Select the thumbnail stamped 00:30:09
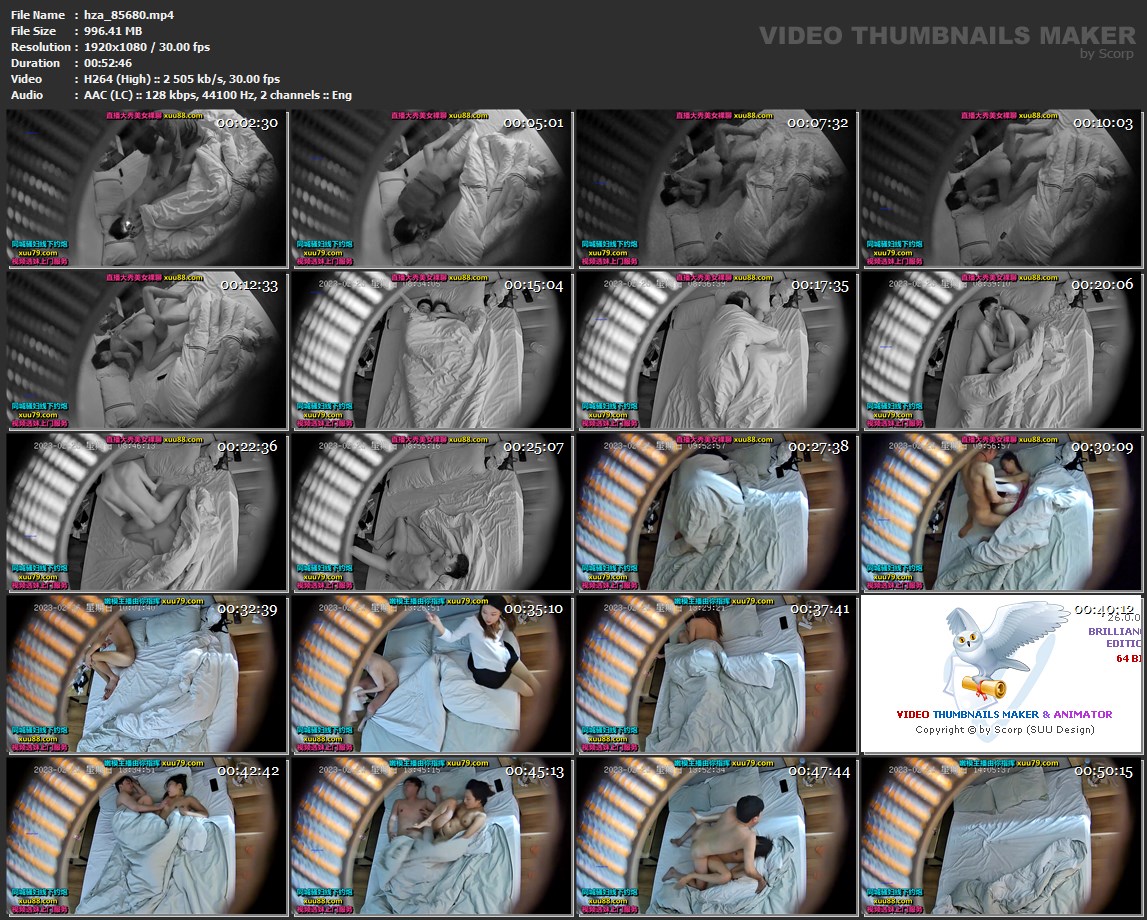Screen dimensions: 1147x920 [x=1001, y=513]
